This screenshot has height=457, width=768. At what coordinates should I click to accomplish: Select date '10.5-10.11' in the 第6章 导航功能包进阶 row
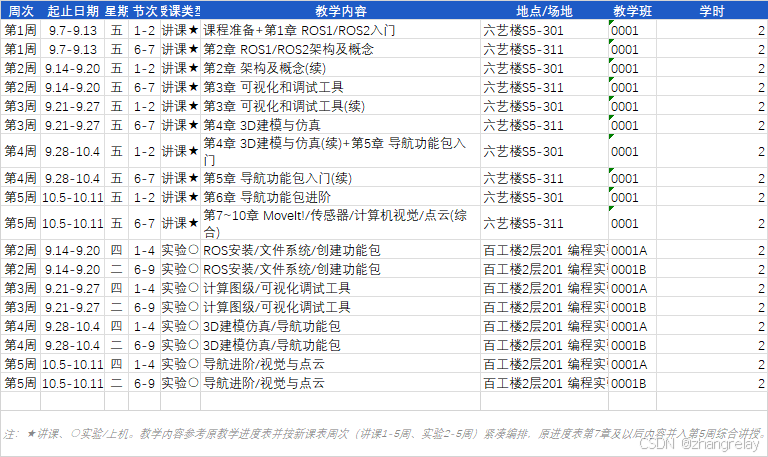point(72,197)
